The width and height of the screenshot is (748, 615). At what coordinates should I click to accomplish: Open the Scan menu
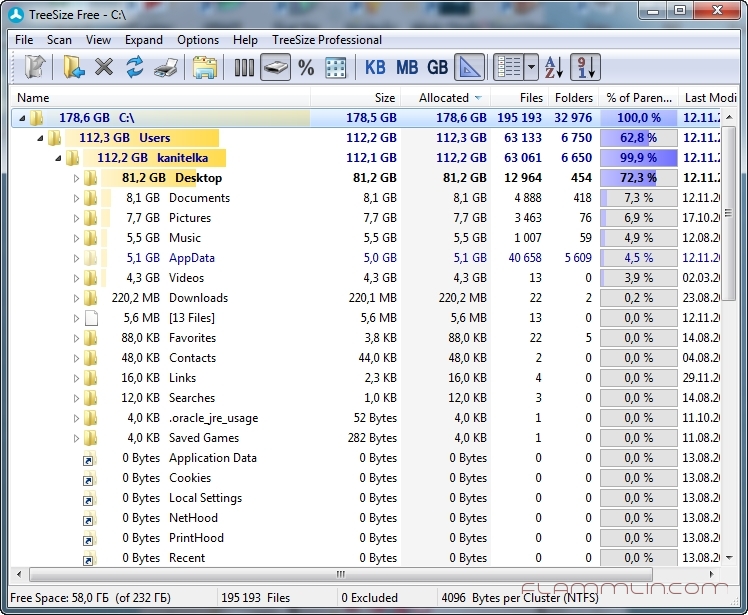(x=59, y=40)
